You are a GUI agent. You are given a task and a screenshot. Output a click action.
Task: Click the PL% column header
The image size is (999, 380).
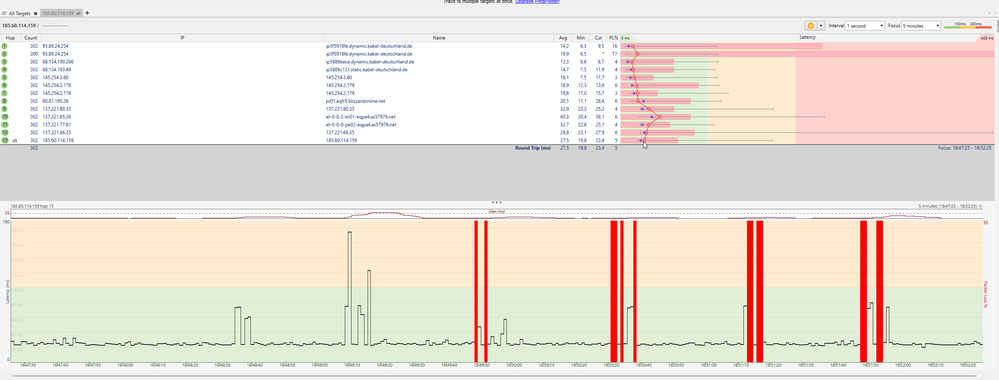click(613, 38)
